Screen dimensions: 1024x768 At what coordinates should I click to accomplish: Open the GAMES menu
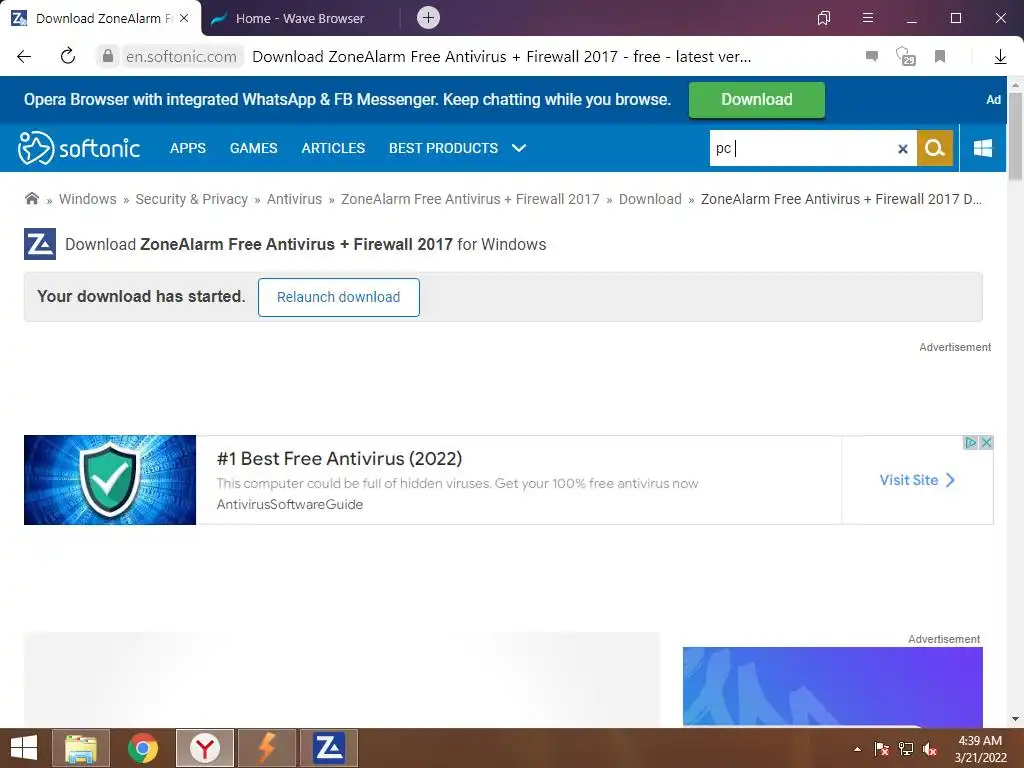(x=253, y=148)
